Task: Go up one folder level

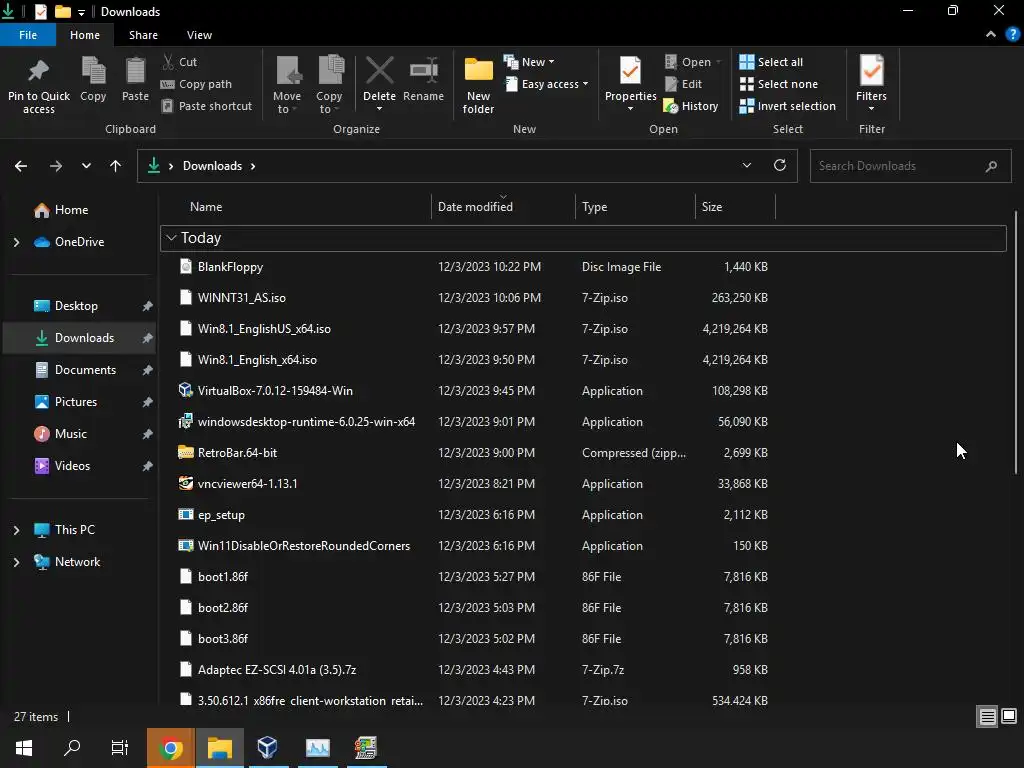Action: pyautogui.click(x=116, y=166)
